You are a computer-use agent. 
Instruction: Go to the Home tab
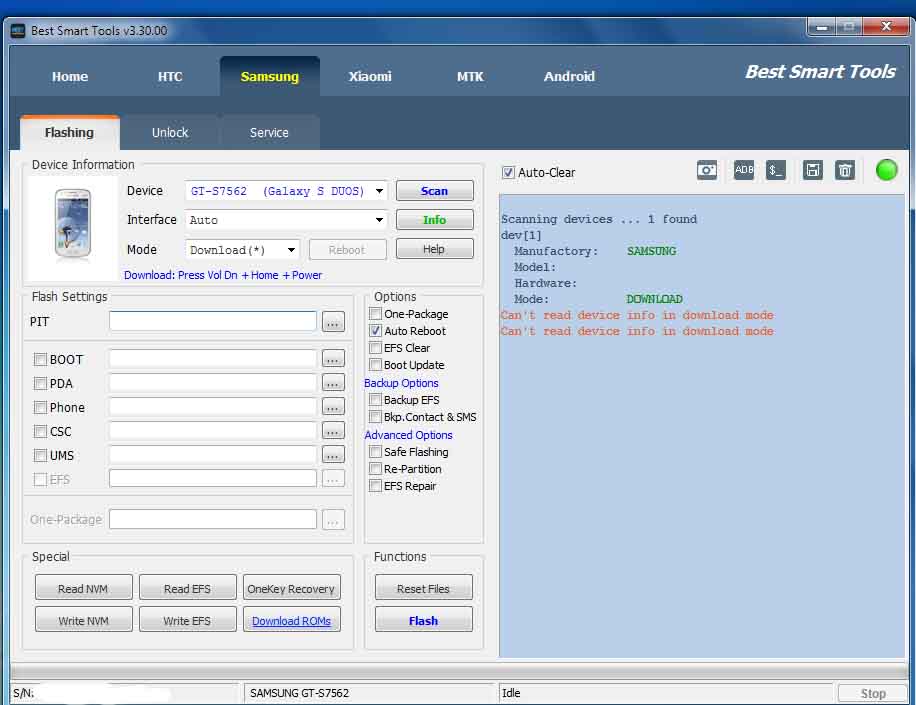70,77
